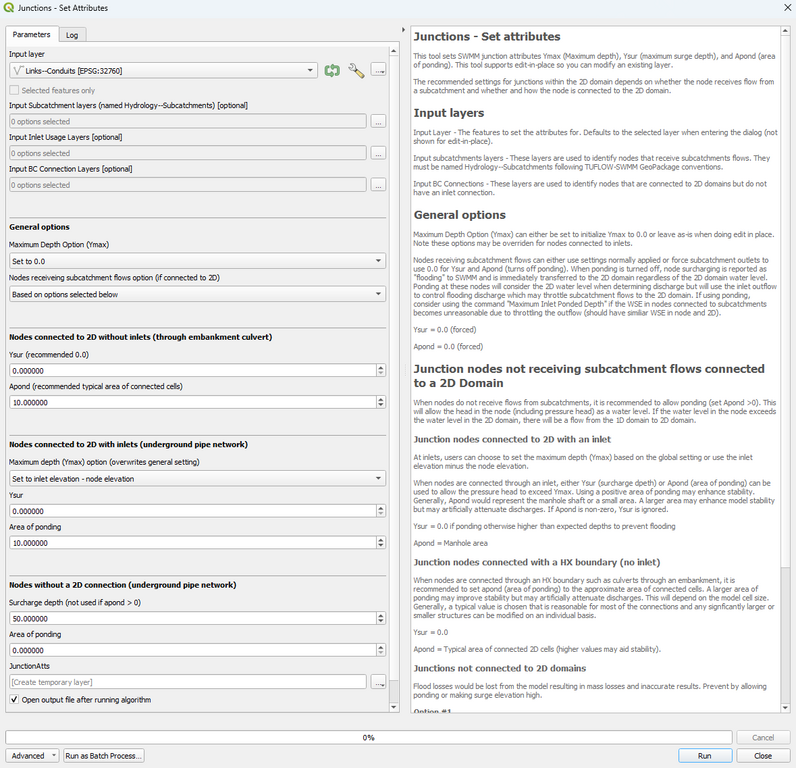Click the Surcharge depth input field
Image resolution: width=796 pixels, height=768 pixels.
[190, 617]
